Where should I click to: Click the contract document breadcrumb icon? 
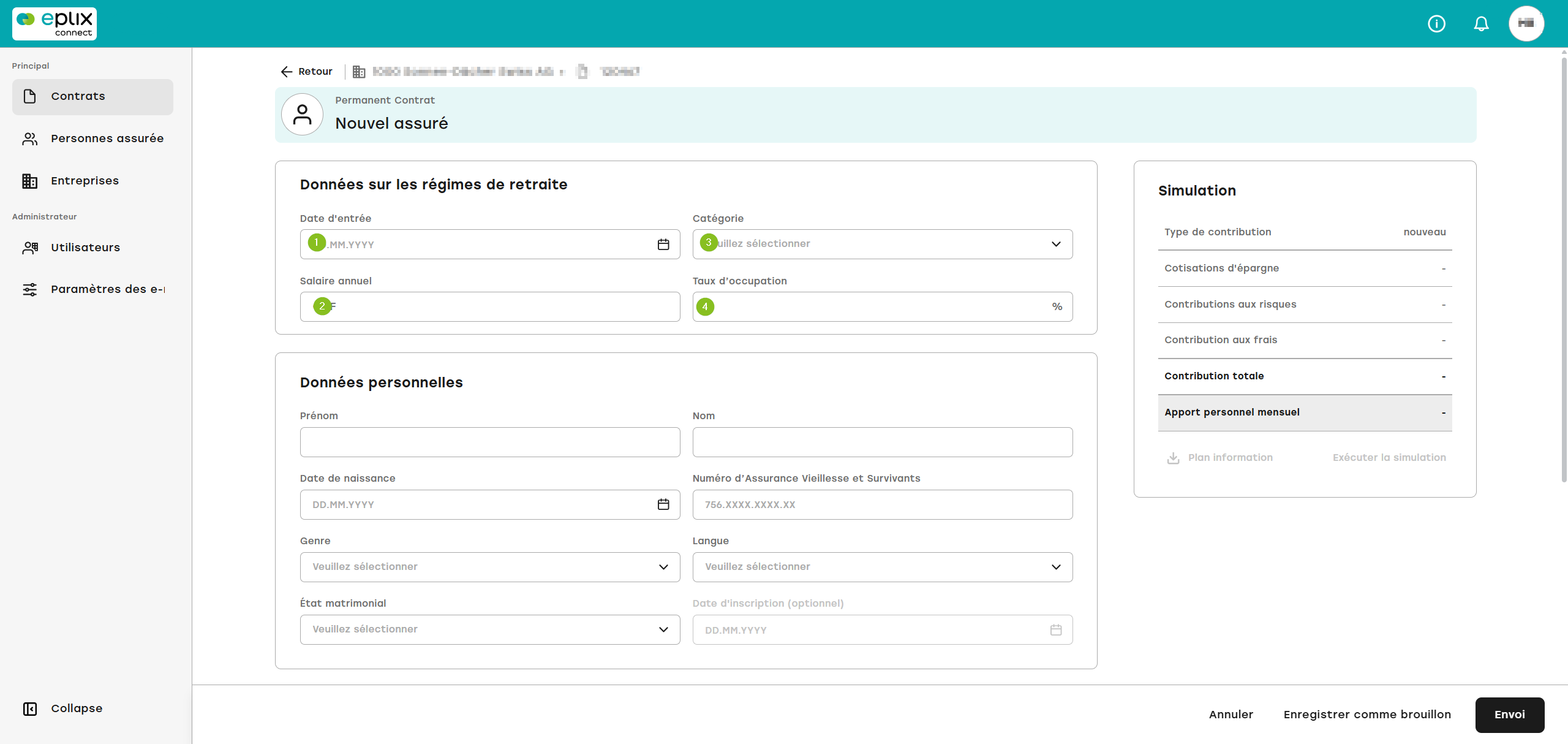pos(582,72)
